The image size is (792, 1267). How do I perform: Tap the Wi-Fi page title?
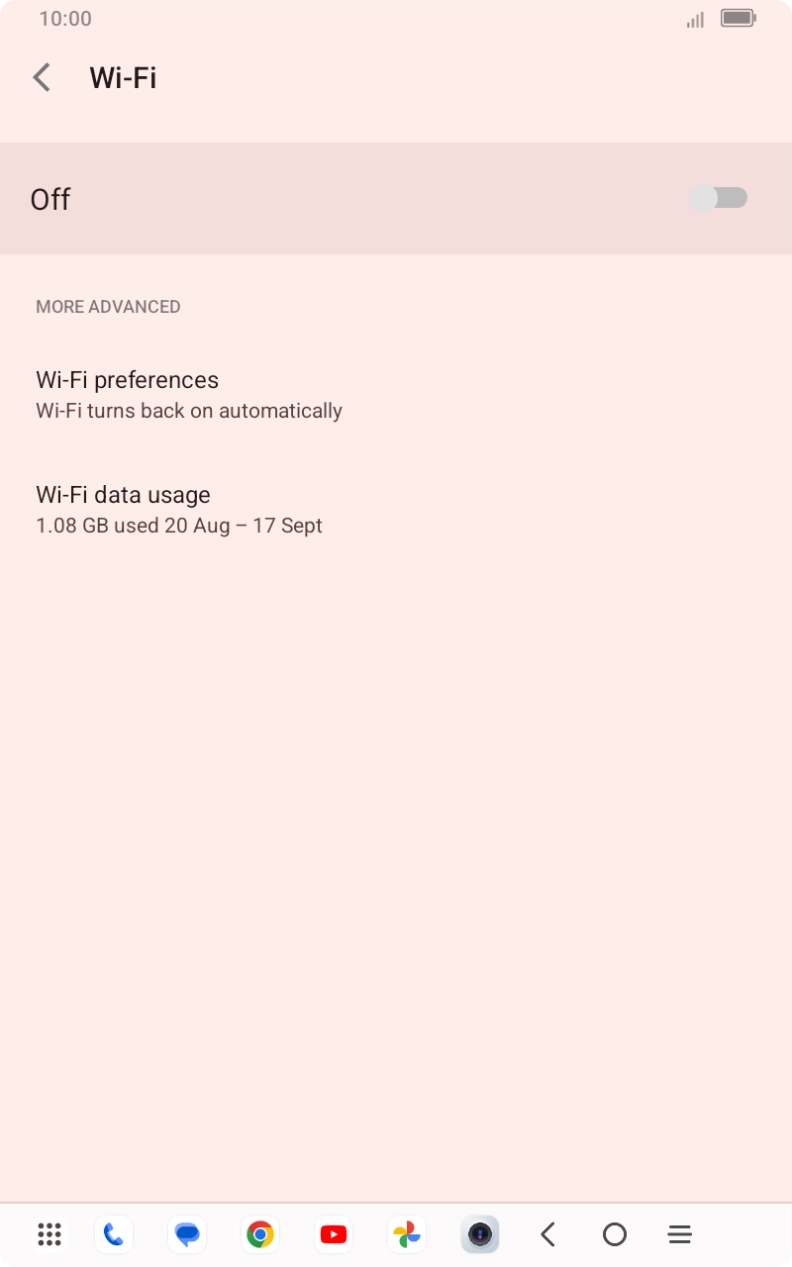coord(123,78)
